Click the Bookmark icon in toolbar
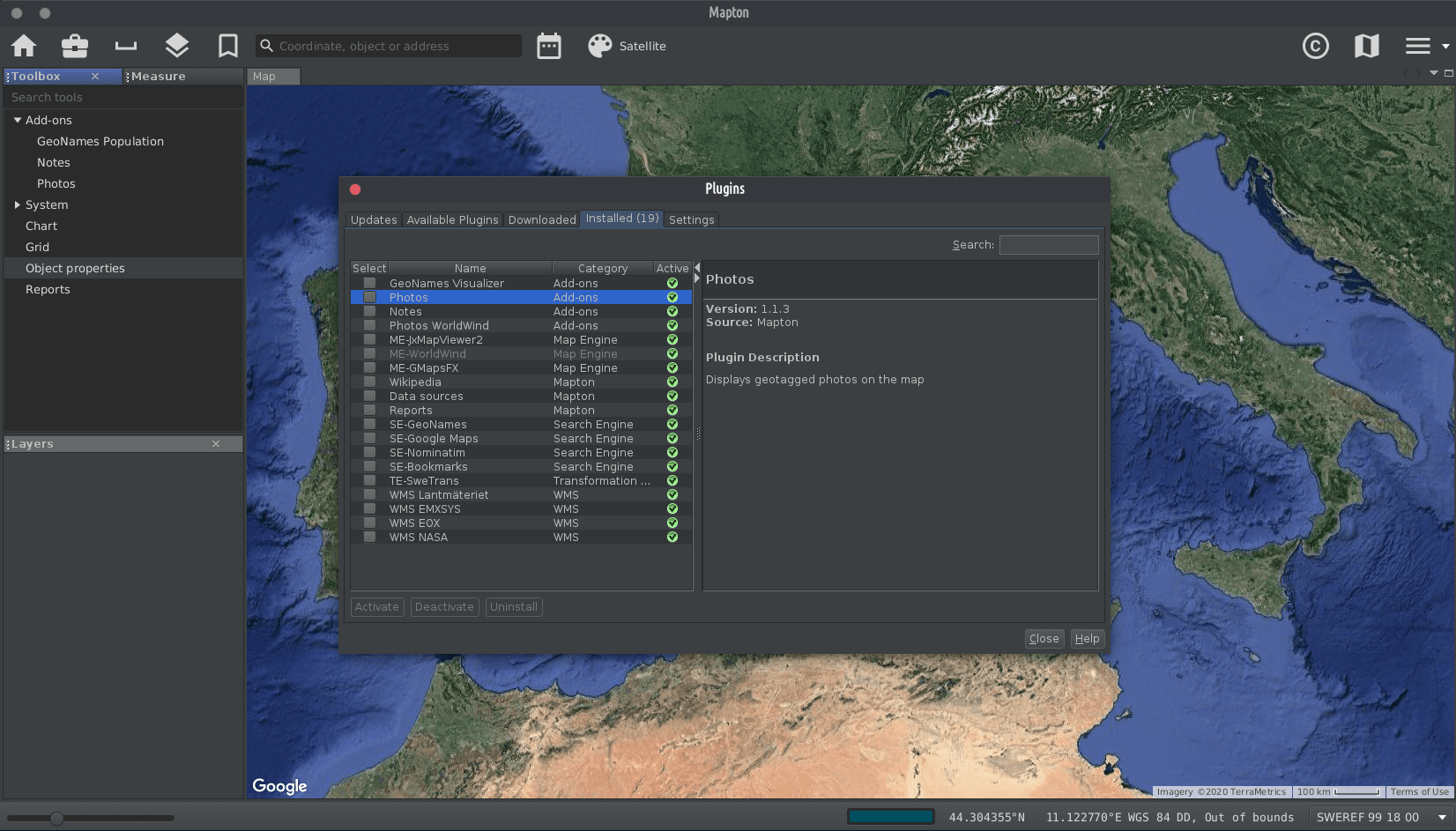The width and height of the screenshot is (1456, 831). [228, 46]
